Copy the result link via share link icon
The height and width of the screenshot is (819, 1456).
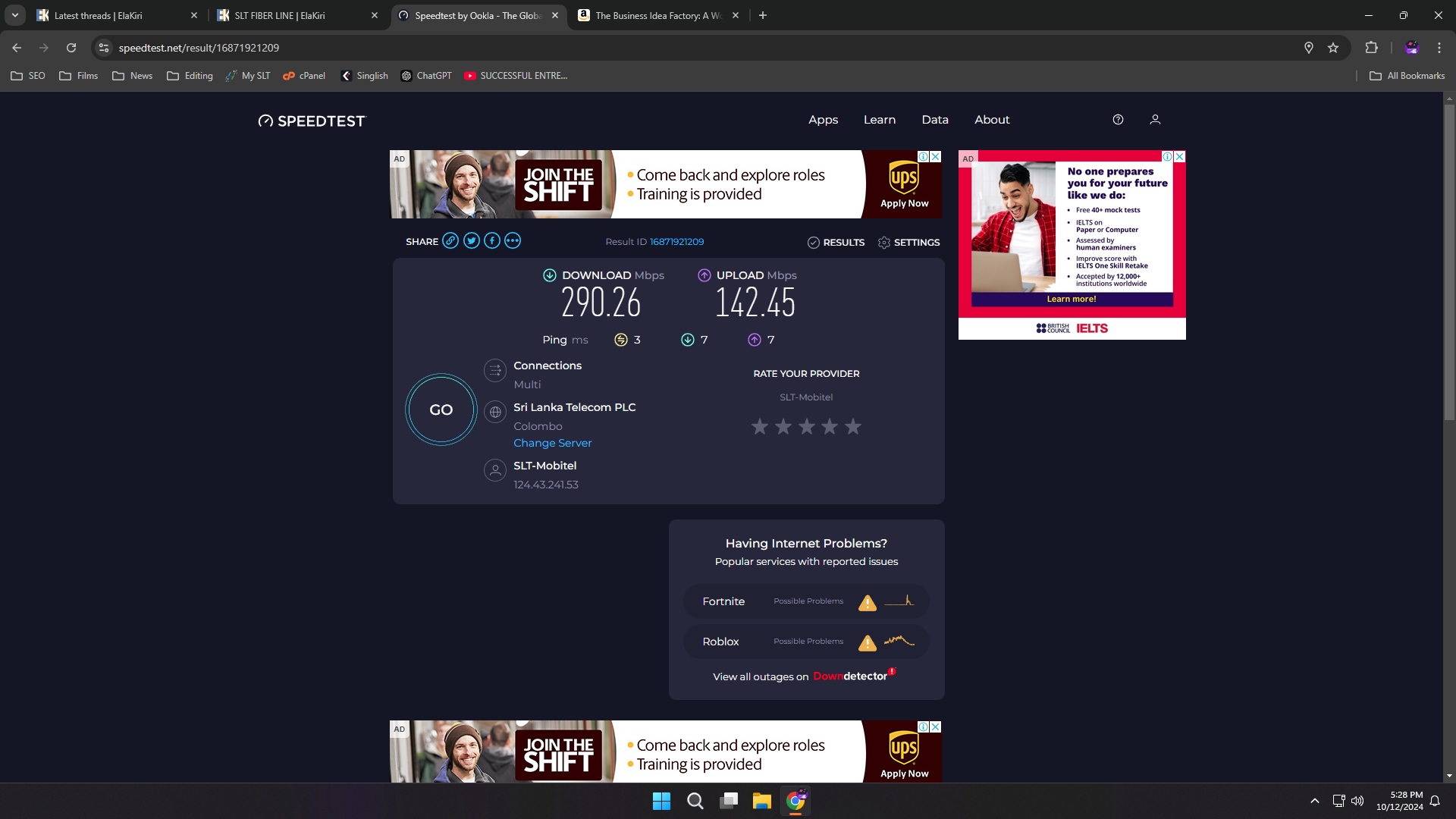pyautogui.click(x=450, y=241)
